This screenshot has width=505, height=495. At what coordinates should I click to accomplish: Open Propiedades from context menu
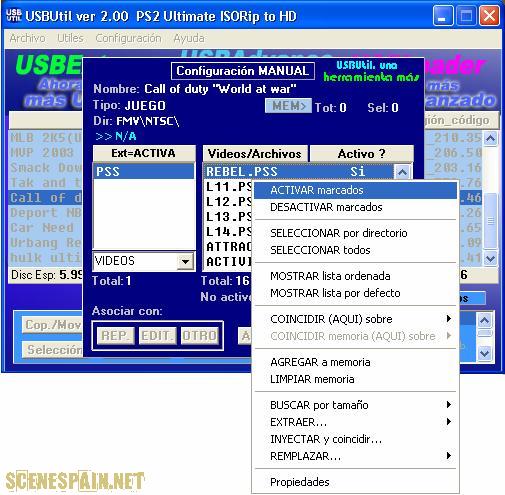pos(355,482)
